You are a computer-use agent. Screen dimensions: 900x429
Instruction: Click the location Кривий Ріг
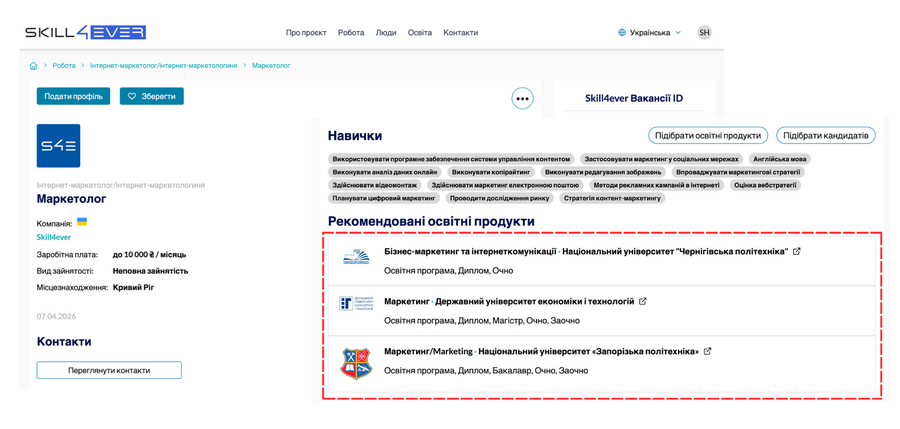tap(133, 287)
